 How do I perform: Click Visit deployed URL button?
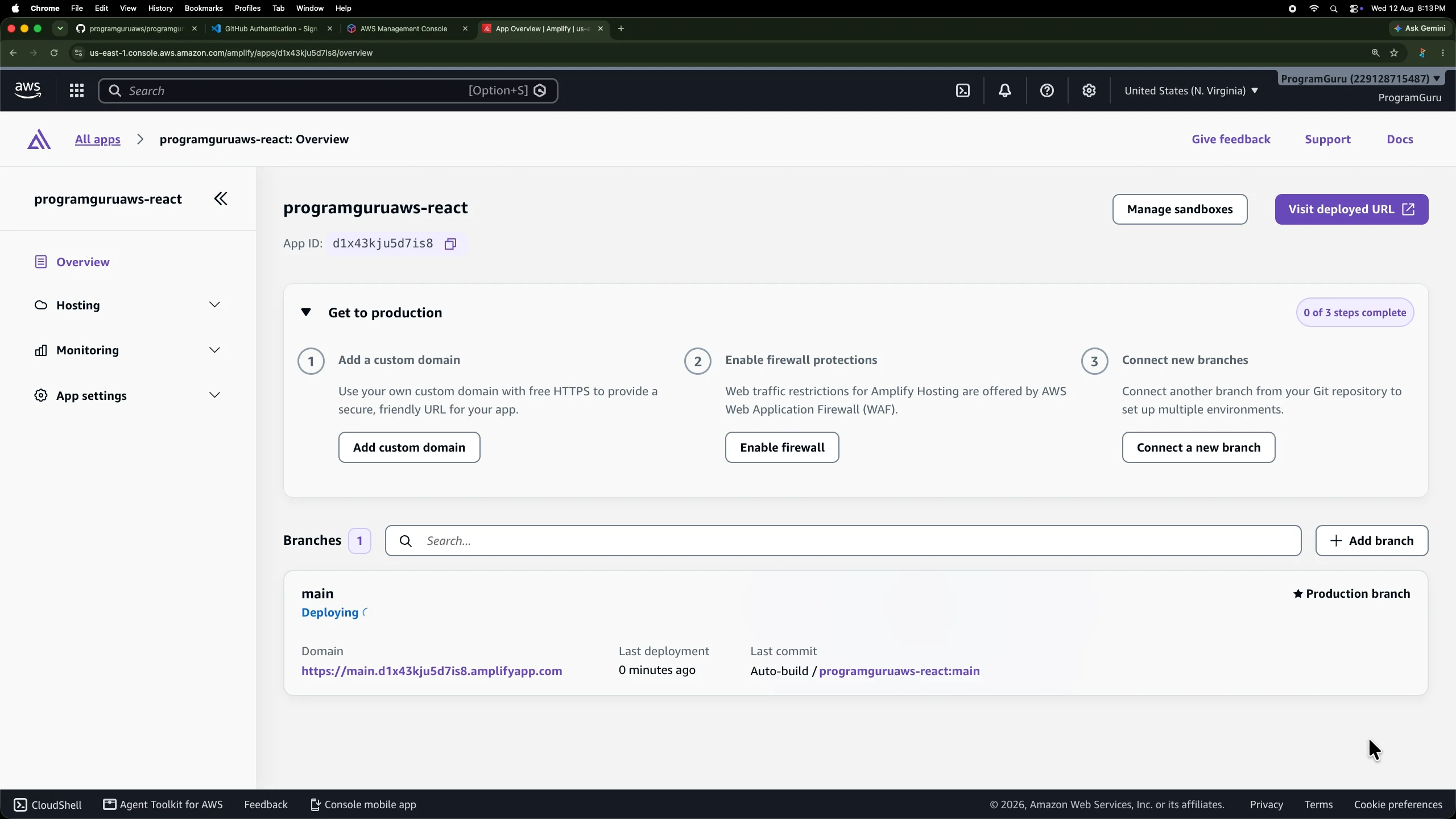click(1351, 209)
